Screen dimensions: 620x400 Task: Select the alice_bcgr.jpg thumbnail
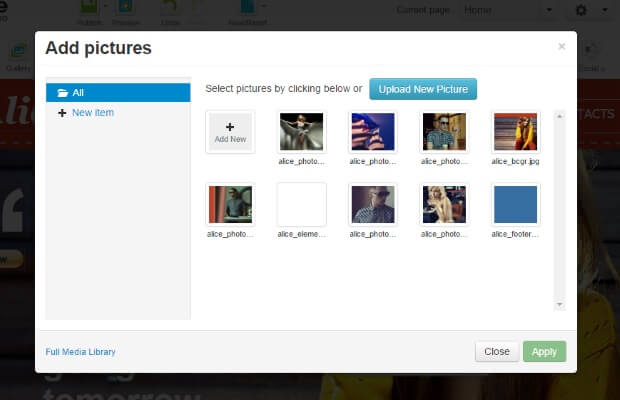point(515,132)
